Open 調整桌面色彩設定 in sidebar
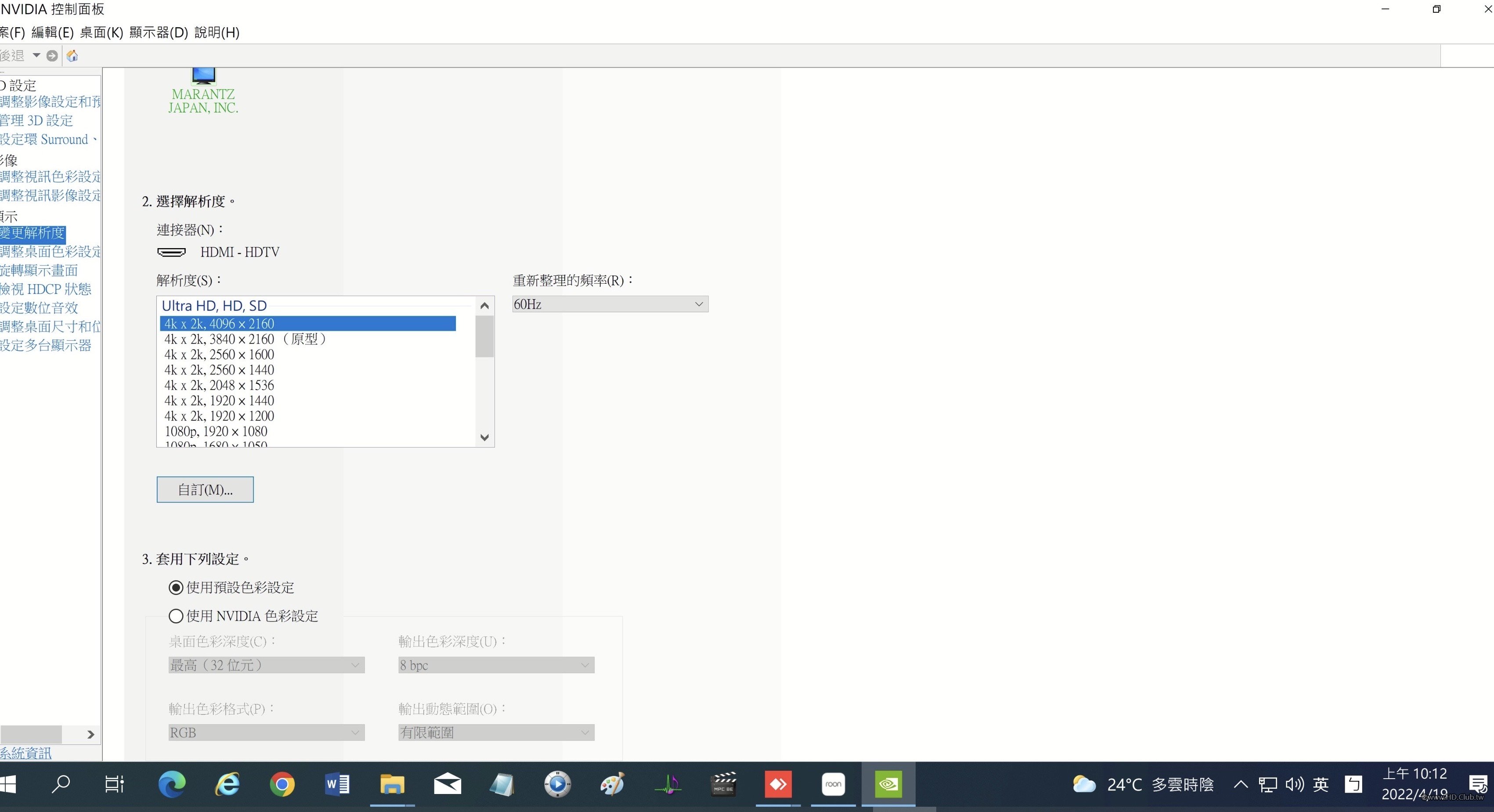 pyautogui.click(x=51, y=252)
